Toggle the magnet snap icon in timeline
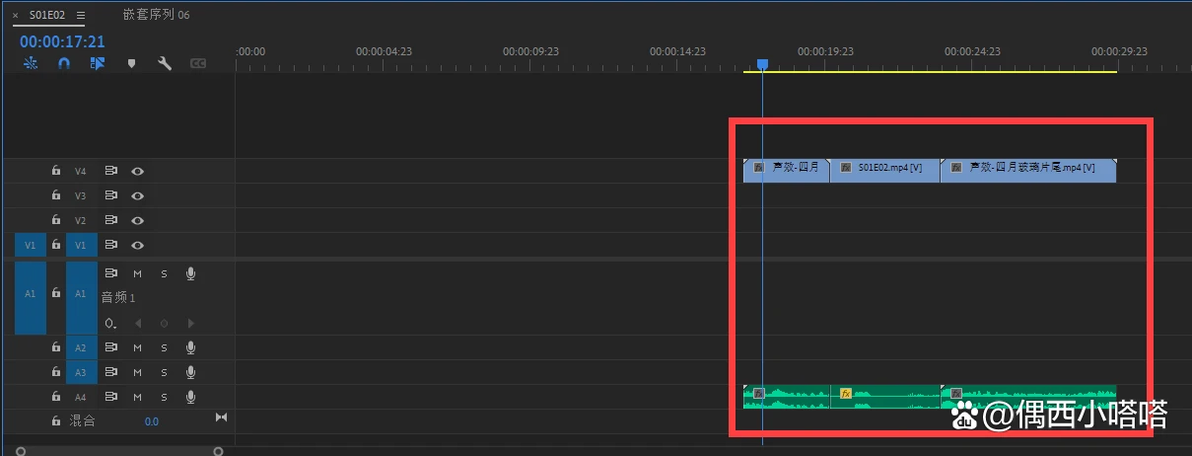Image resolution: width=1192 pixels, height=456 pixels. point(64,64)
